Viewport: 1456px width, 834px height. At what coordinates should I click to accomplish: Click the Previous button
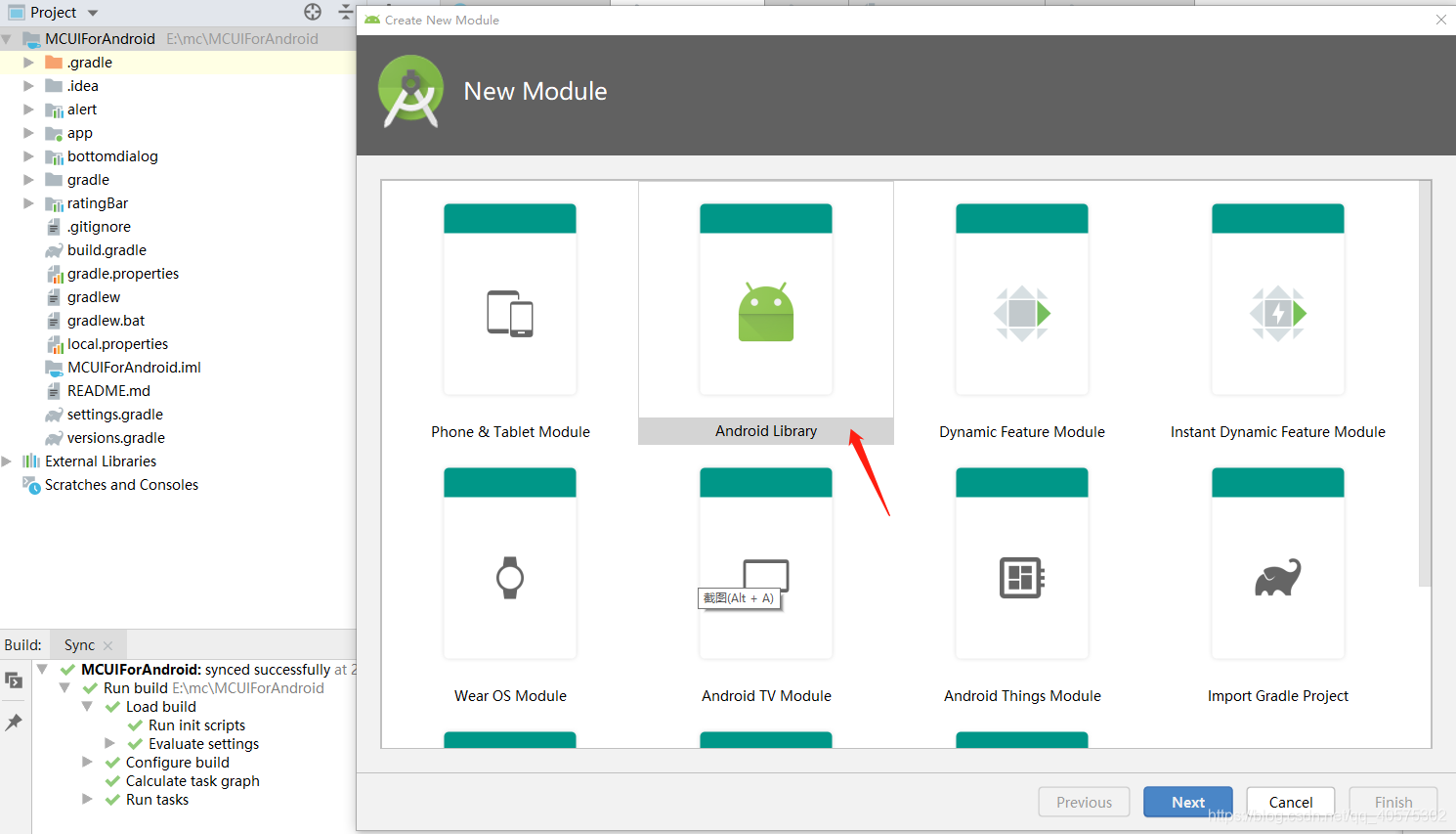coord(1084,802)
